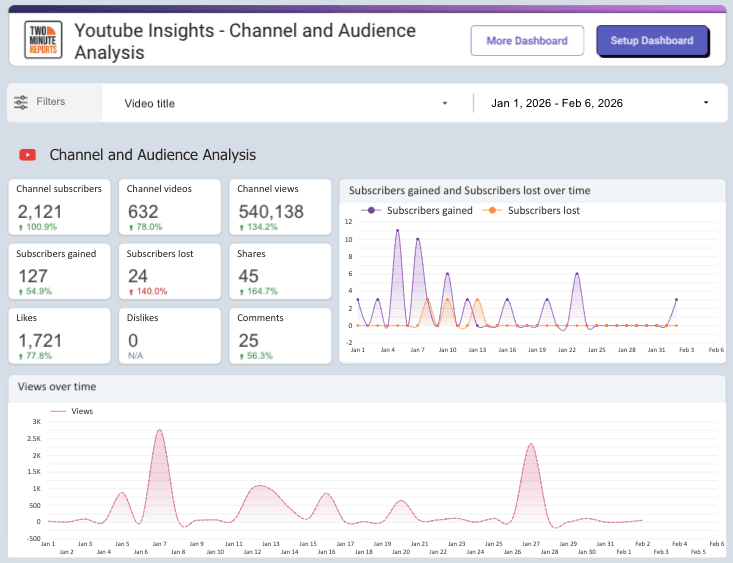Click the Video title dropdown arrow
The height and width of the screenshot is (563, 733).
pos(445,103)
